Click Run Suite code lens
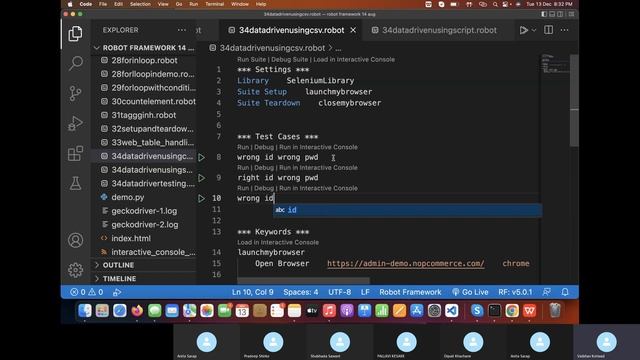 tap(251, 60)
